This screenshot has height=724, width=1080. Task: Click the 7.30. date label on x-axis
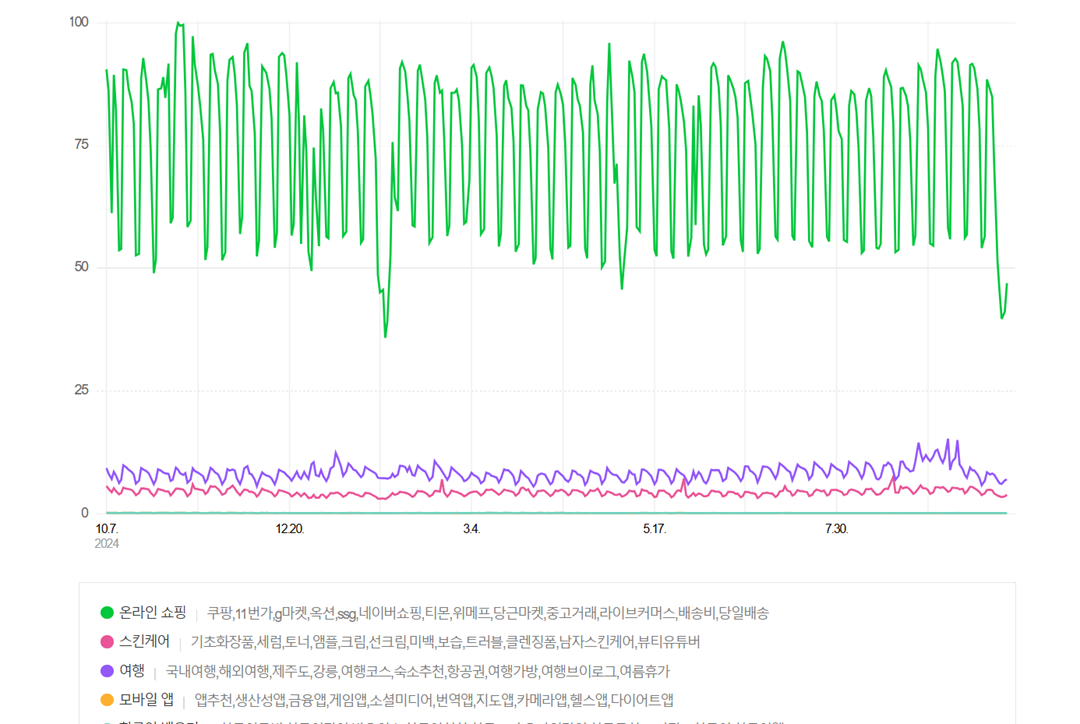[836, 529]
